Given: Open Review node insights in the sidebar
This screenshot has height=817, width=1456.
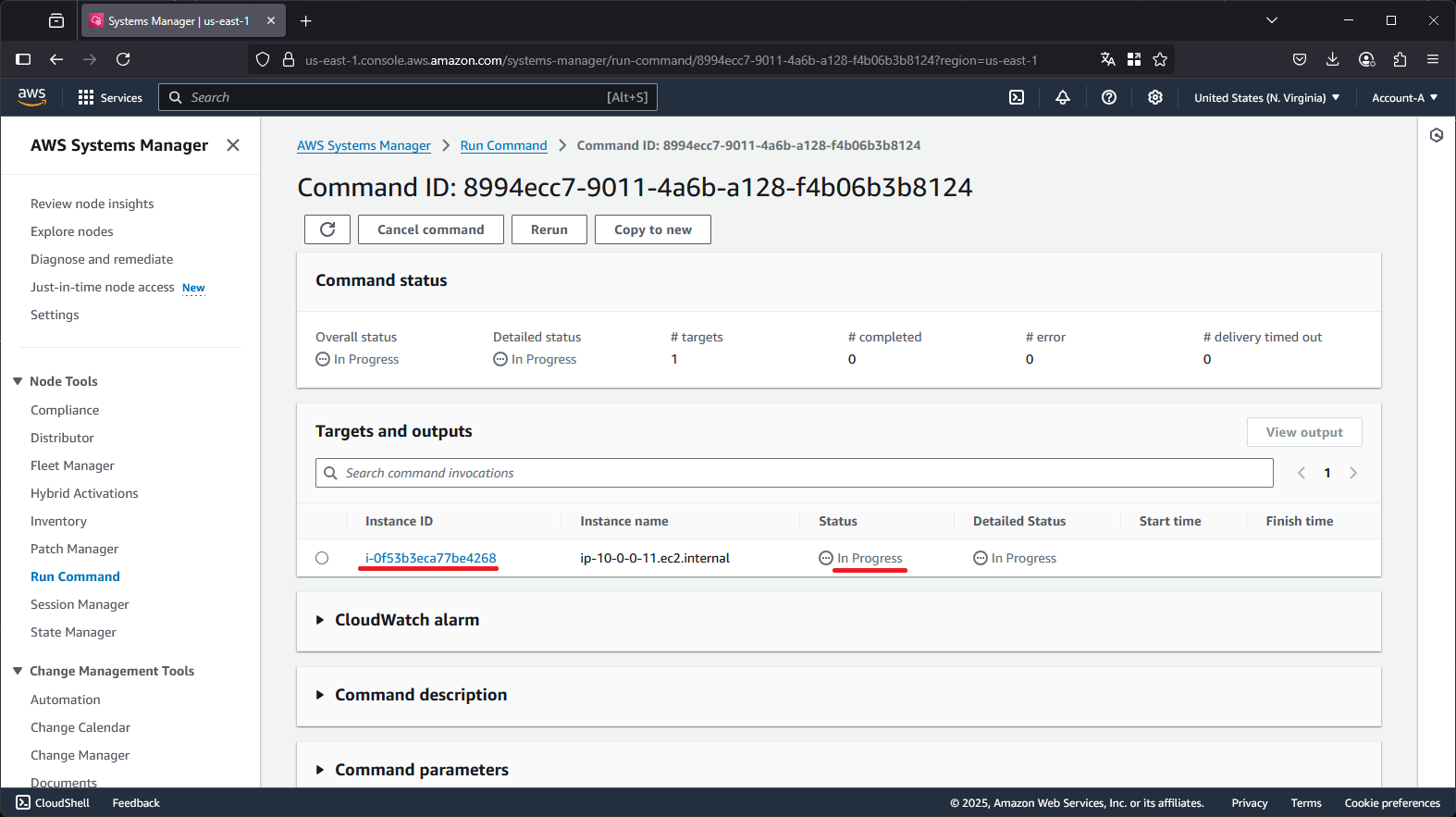Looking at the screenshot, I should [92, 204].
